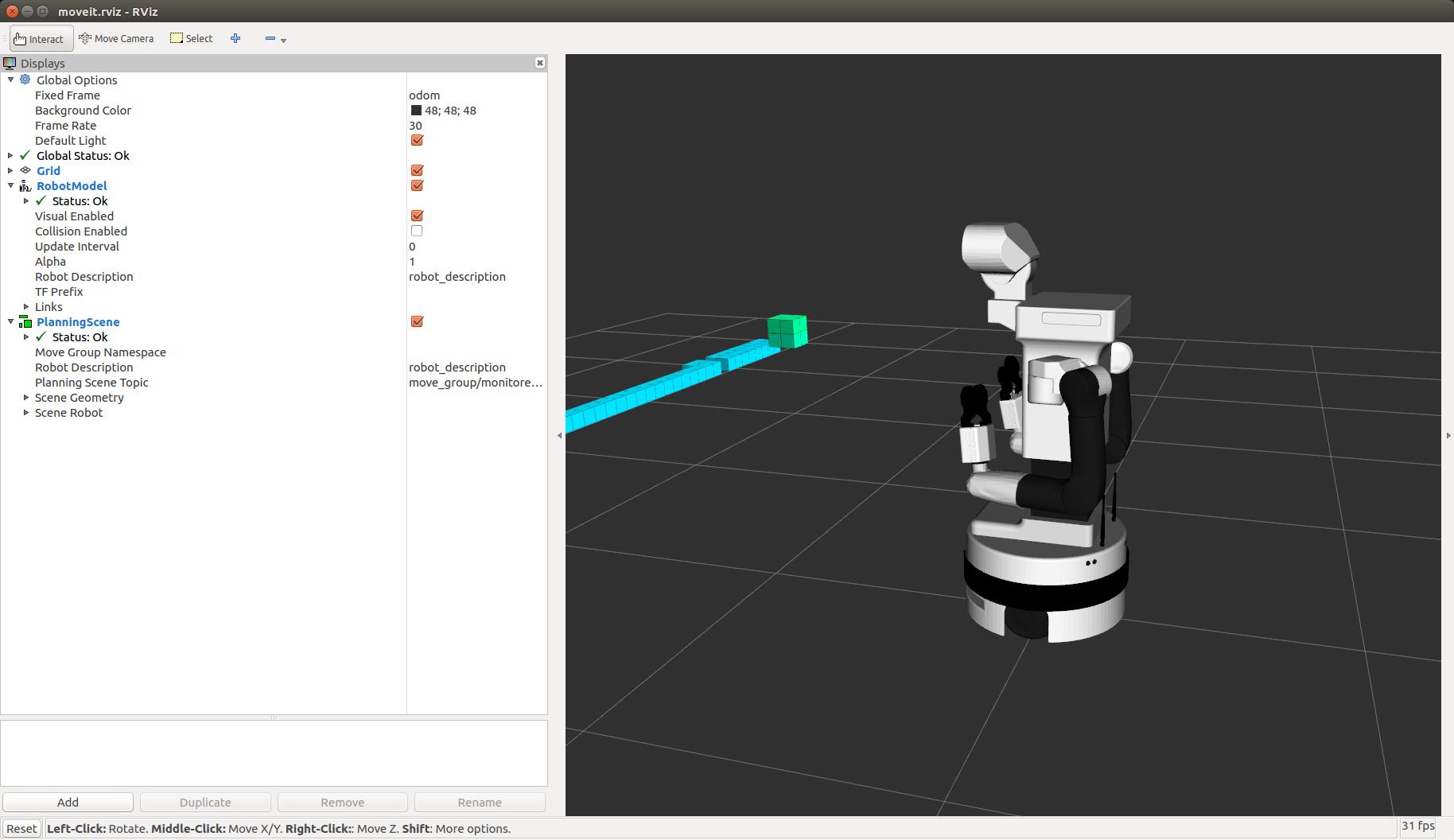Close the Displays panel
Image resolution: width=1454 pixels, height=840 pixels.
tap(540, 63)
